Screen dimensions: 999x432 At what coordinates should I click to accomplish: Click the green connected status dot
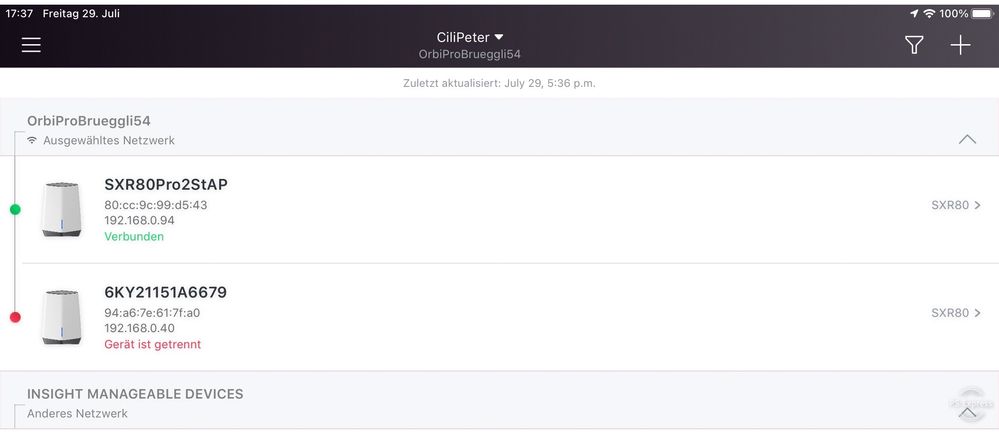coord(15,209)
